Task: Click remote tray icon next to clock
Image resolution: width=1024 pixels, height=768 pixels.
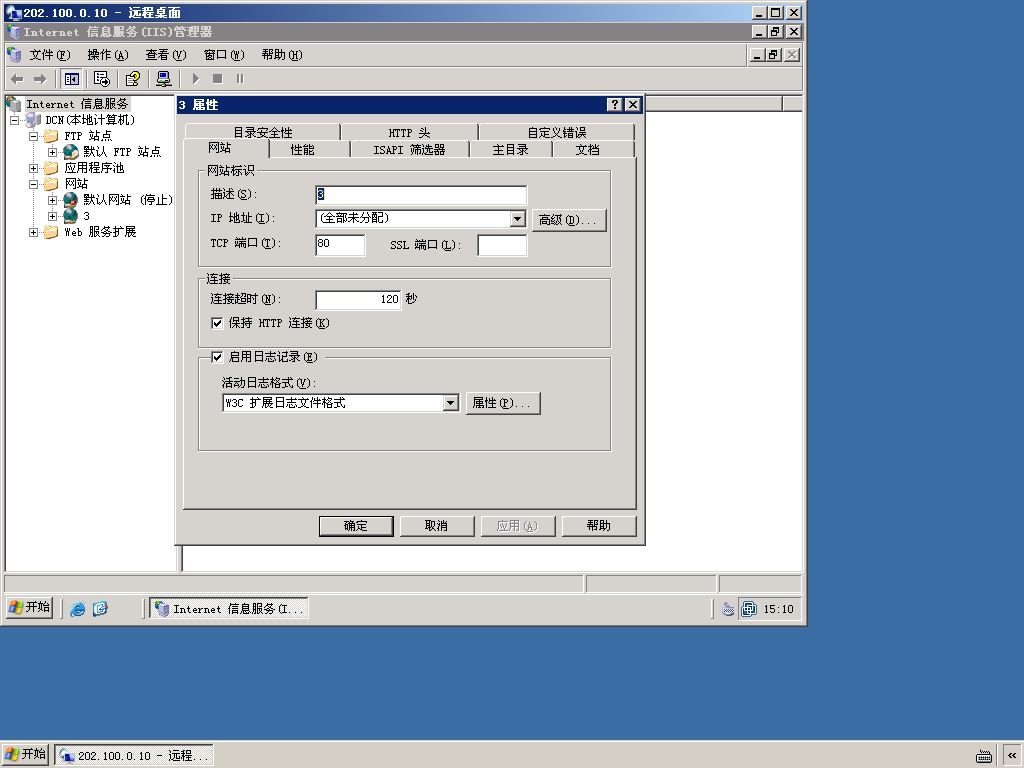Action: 748,609
